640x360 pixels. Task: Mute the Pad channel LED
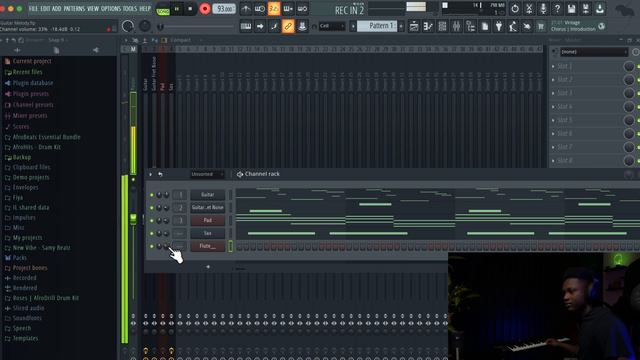[x=152, y=221]
